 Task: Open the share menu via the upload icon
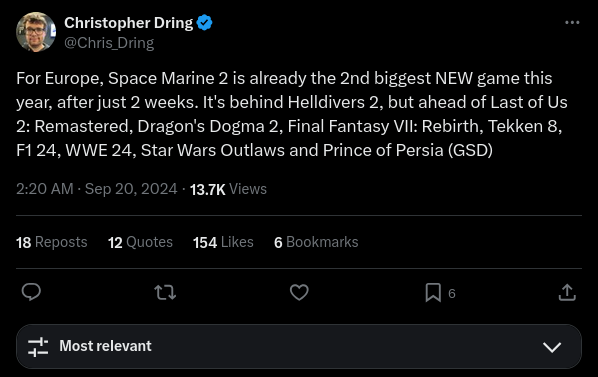tap(567, 292)
